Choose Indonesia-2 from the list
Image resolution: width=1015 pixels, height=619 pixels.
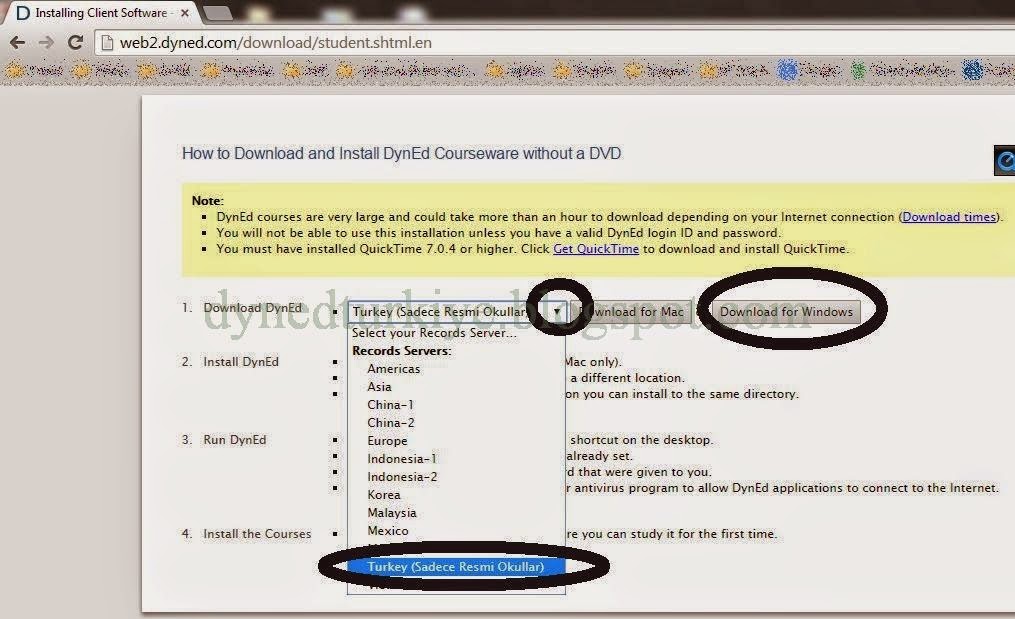pos(456,477)
